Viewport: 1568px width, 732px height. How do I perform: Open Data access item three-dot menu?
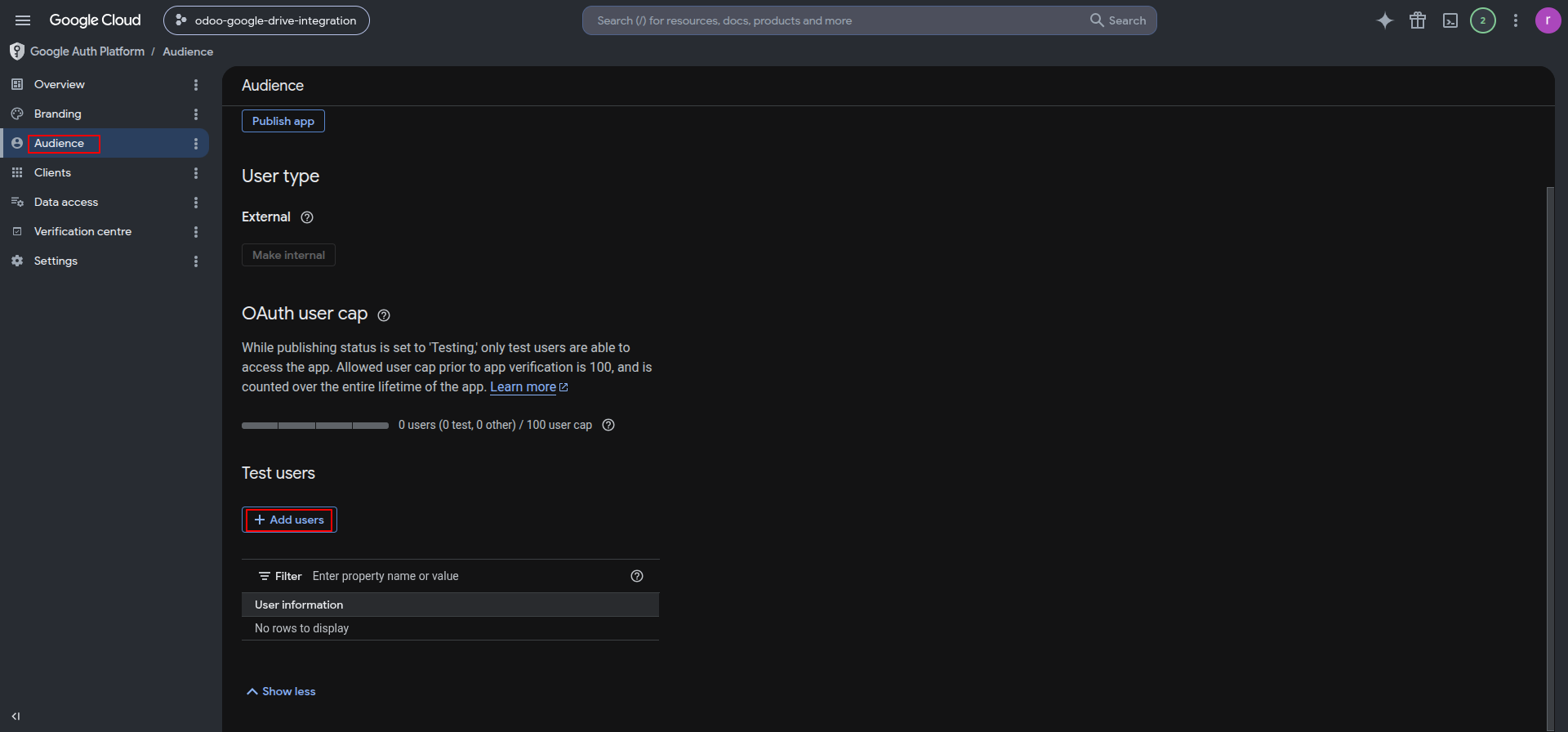196,202
